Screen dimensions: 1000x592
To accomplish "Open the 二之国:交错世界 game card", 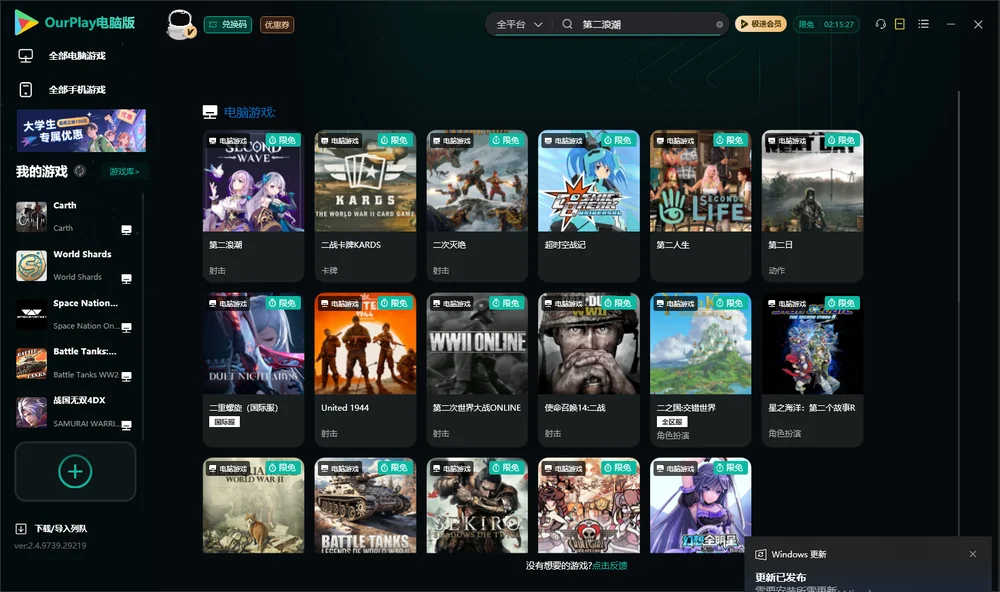I will pos(700,369).
